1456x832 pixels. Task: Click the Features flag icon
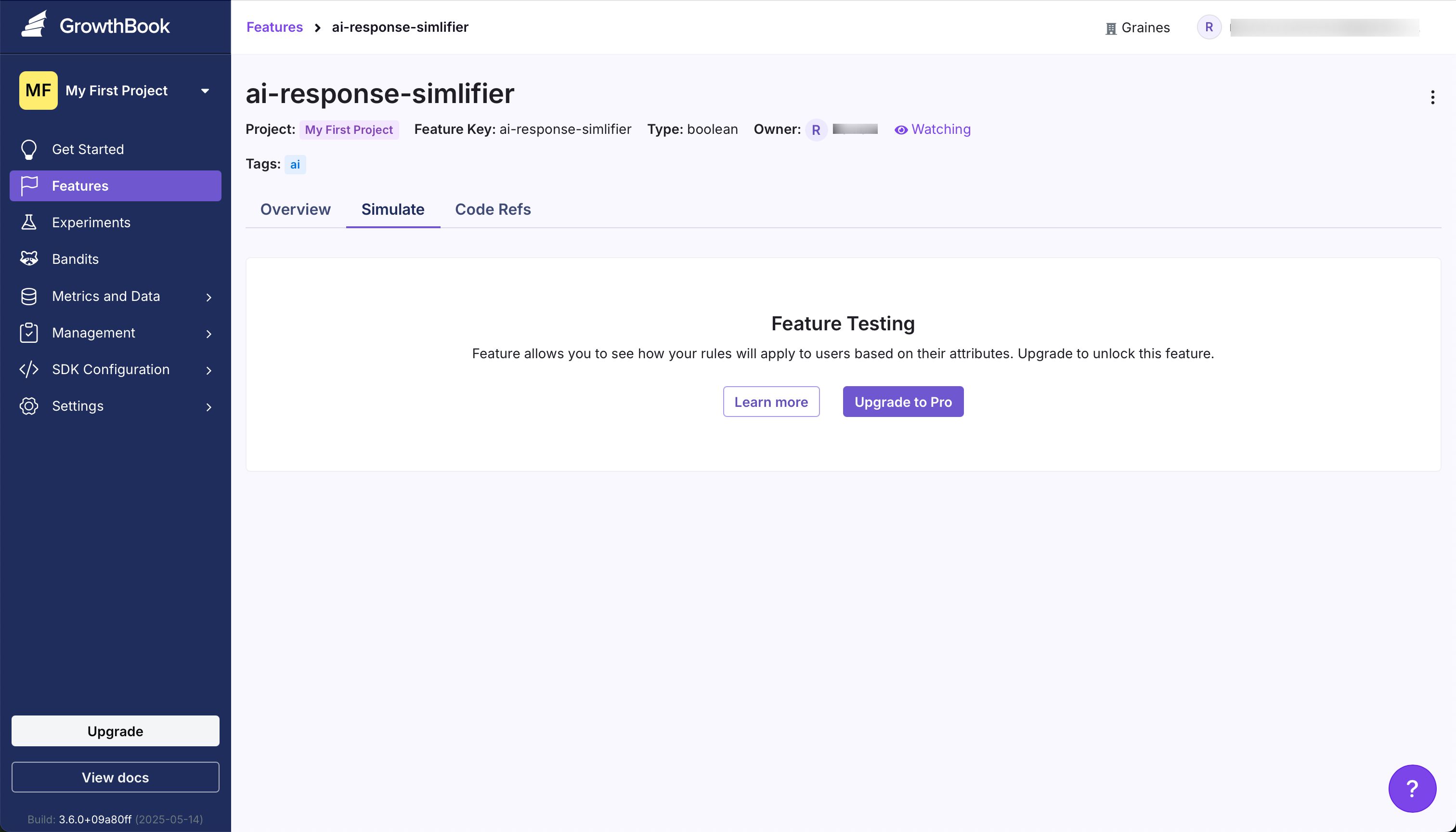[x=28, y=186]
